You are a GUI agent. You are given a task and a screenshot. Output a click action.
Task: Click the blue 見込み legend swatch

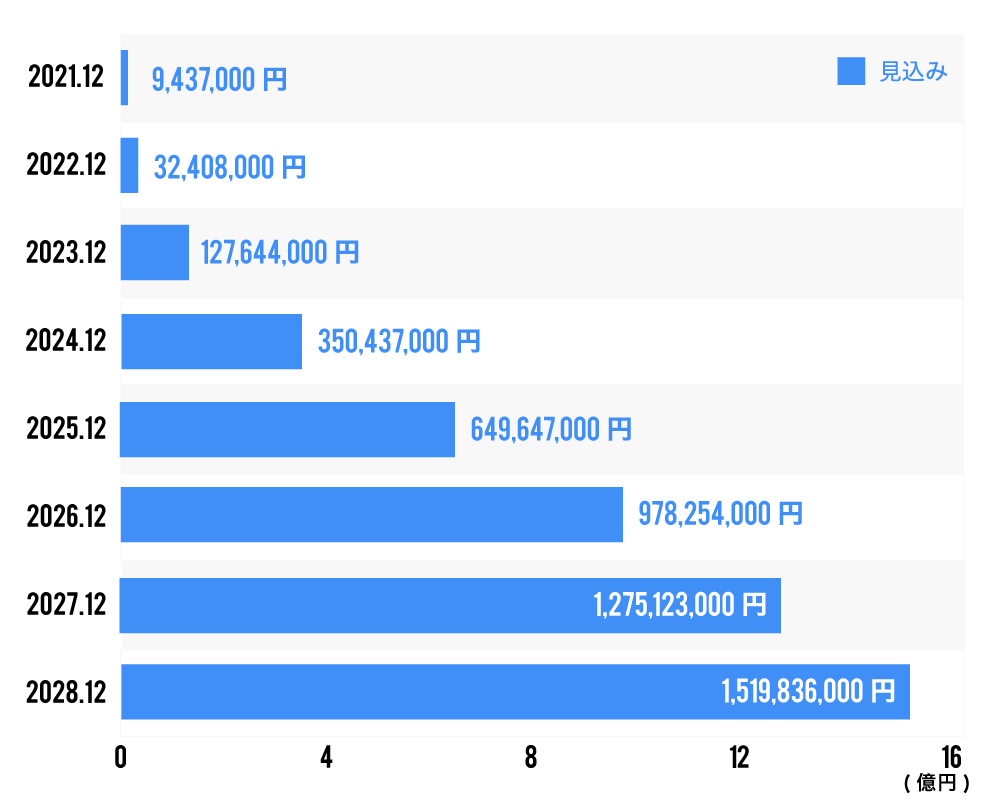851,72
